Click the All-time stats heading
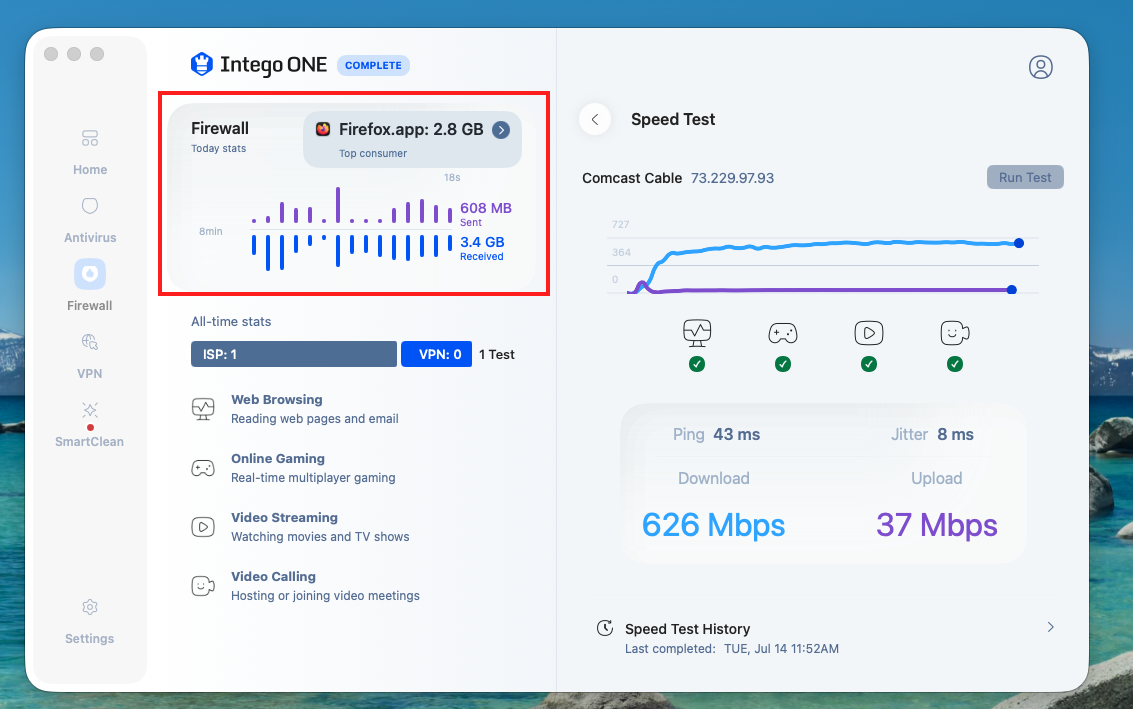The height and width of the screenshot is (709, 1133). click(231, 322)
